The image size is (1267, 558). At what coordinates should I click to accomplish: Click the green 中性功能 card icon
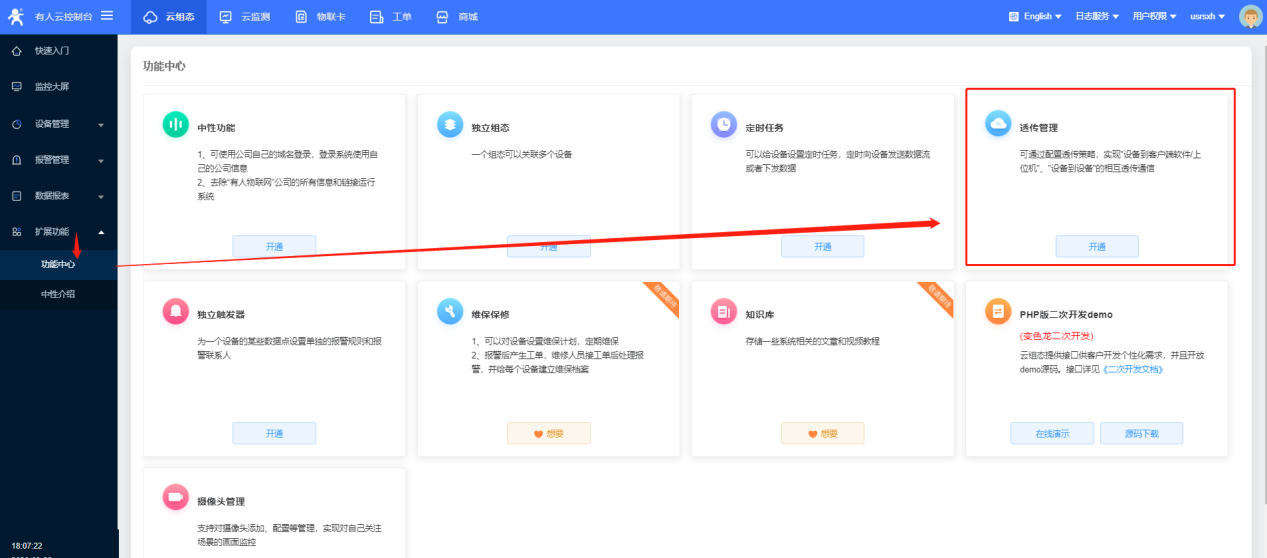(176, 124)
